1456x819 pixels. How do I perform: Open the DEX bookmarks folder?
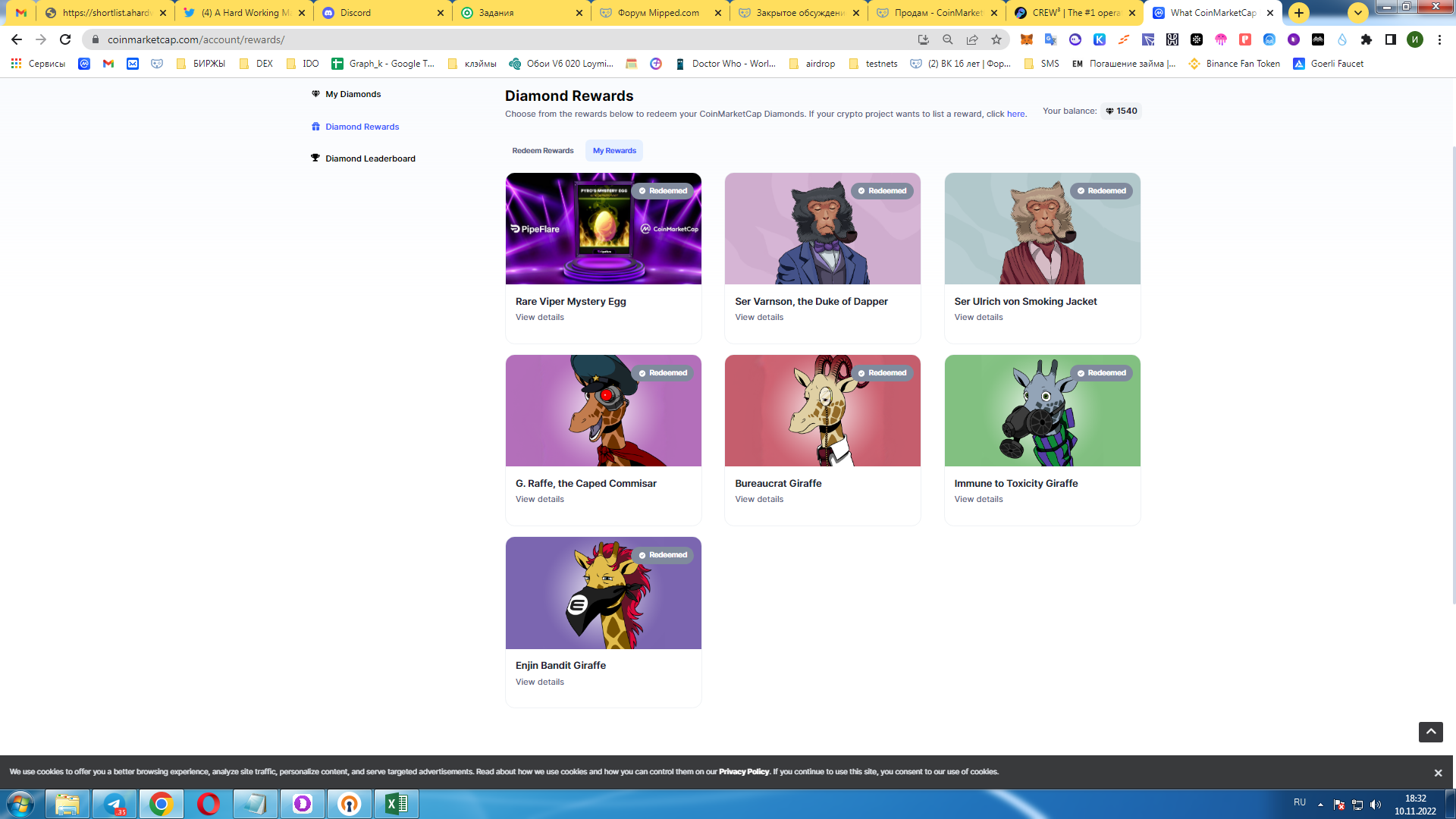[x=256, y=64]
